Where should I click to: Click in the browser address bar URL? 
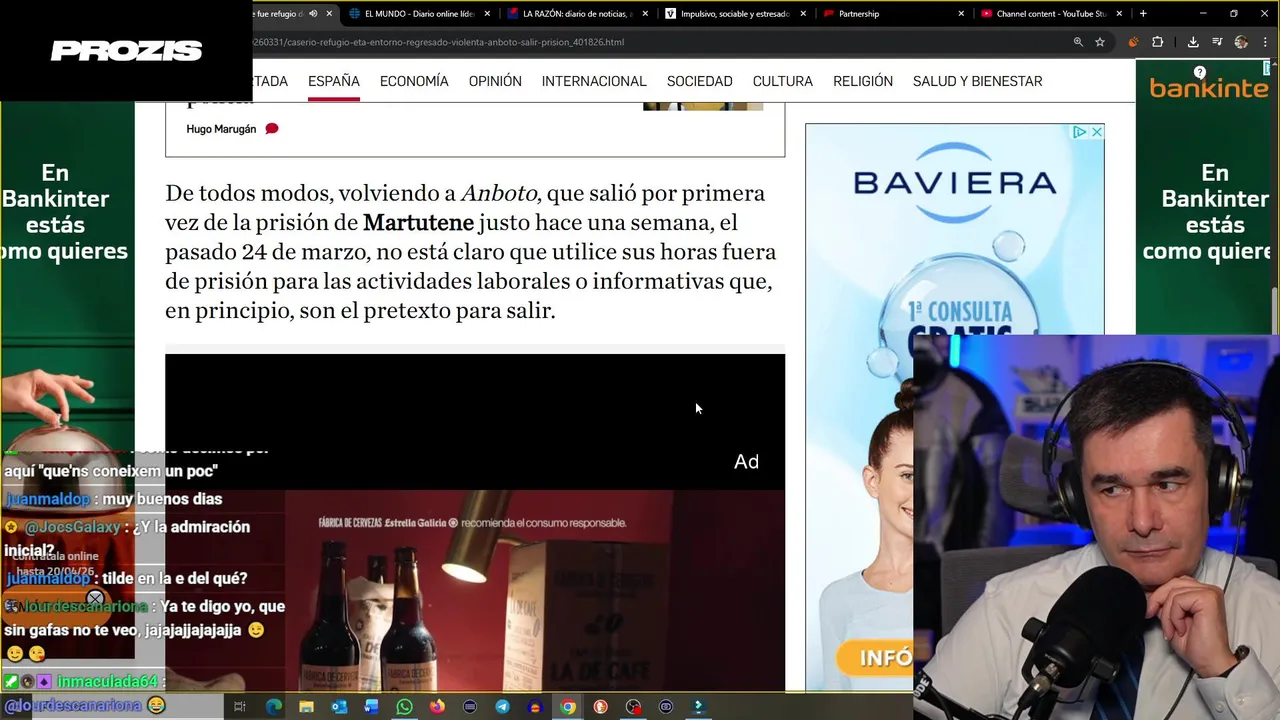point(440,42)
